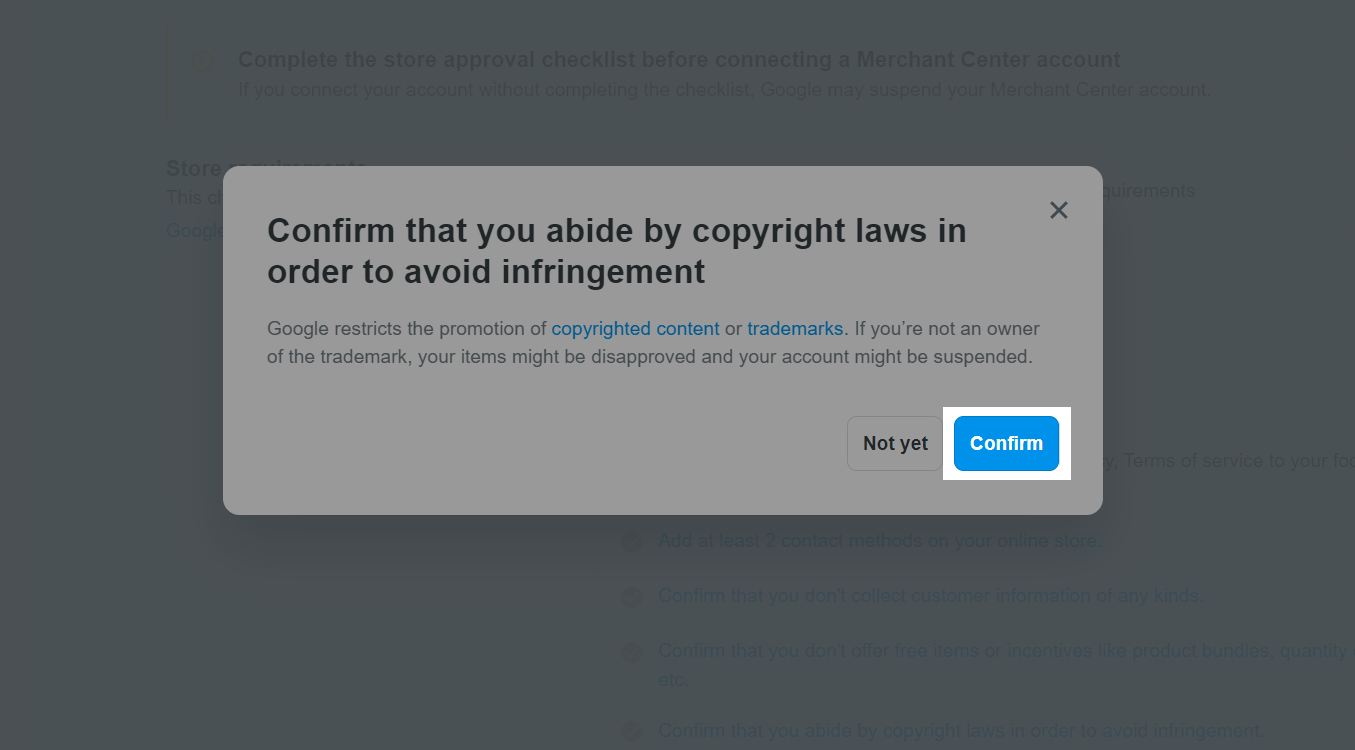Click the Merchant Center checklist banner heading
This screenshot has height=750, width=1355.
point(679,60)
